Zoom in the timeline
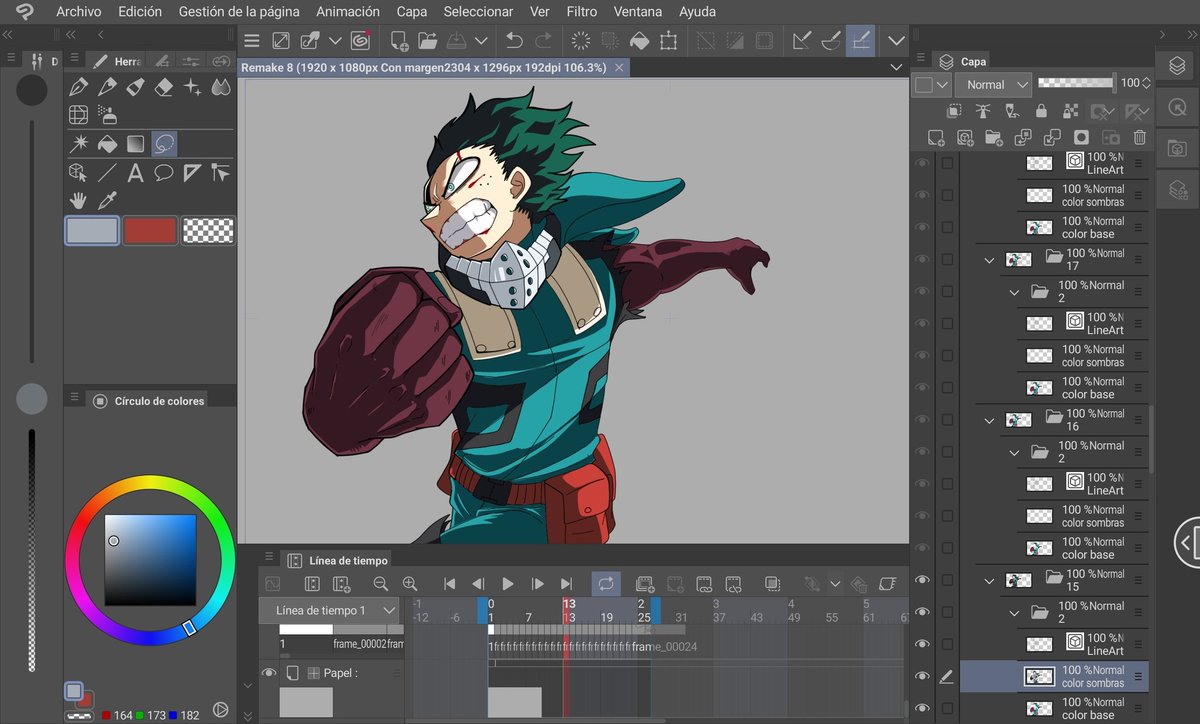The height and width of the screenshot is (724, 1200). pos(409,583)
